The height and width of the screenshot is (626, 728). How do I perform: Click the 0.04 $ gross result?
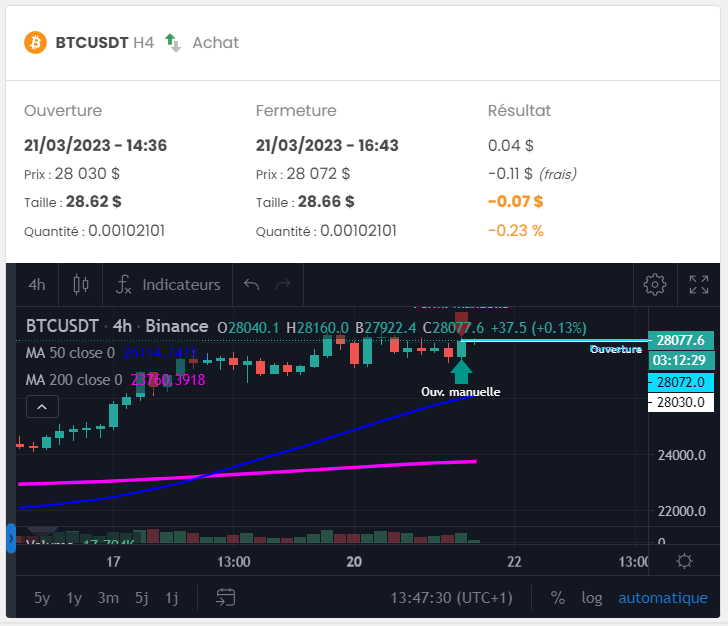click(x=510, y=145)
